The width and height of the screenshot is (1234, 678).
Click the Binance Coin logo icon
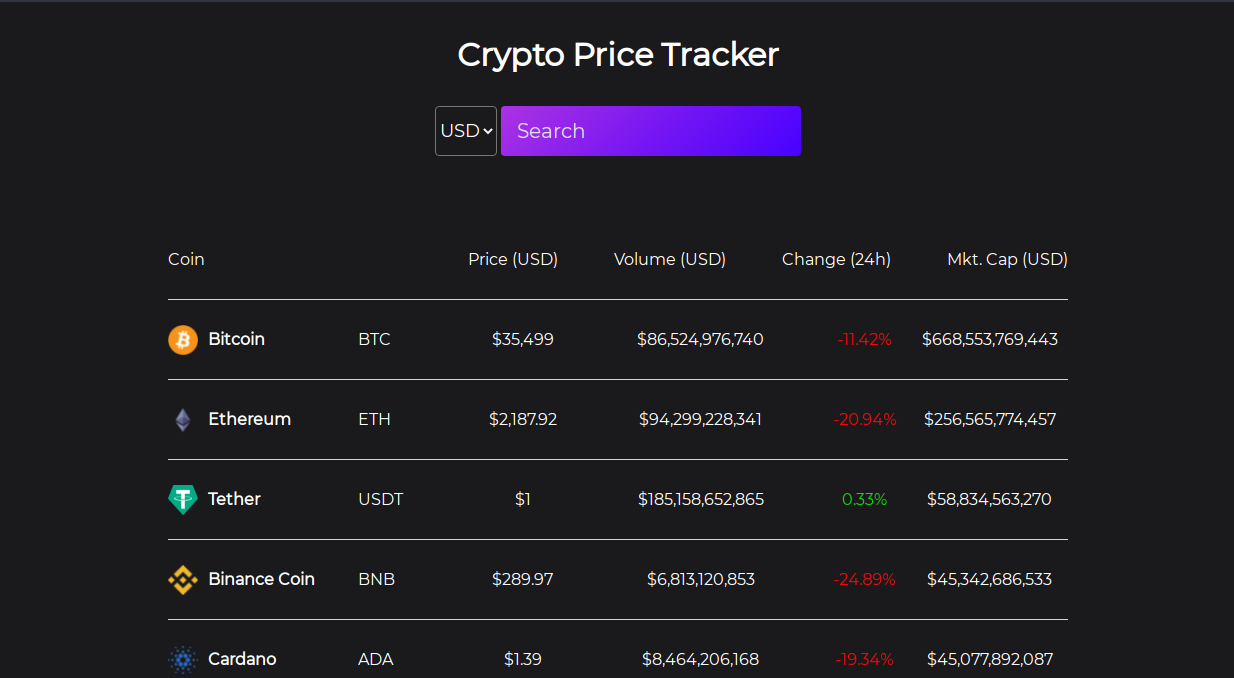point(182,579)
